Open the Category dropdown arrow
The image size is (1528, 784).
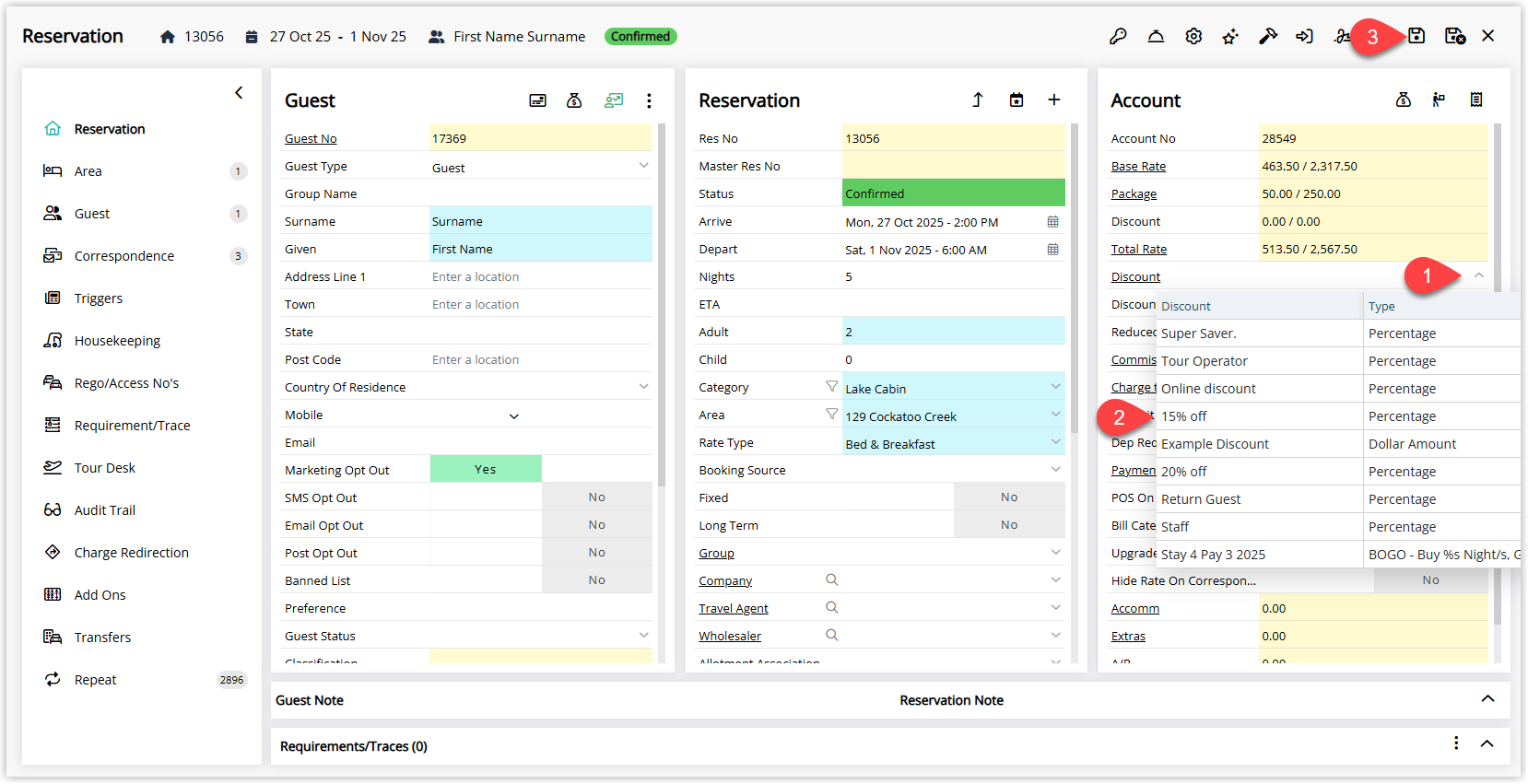(1055, 387)
